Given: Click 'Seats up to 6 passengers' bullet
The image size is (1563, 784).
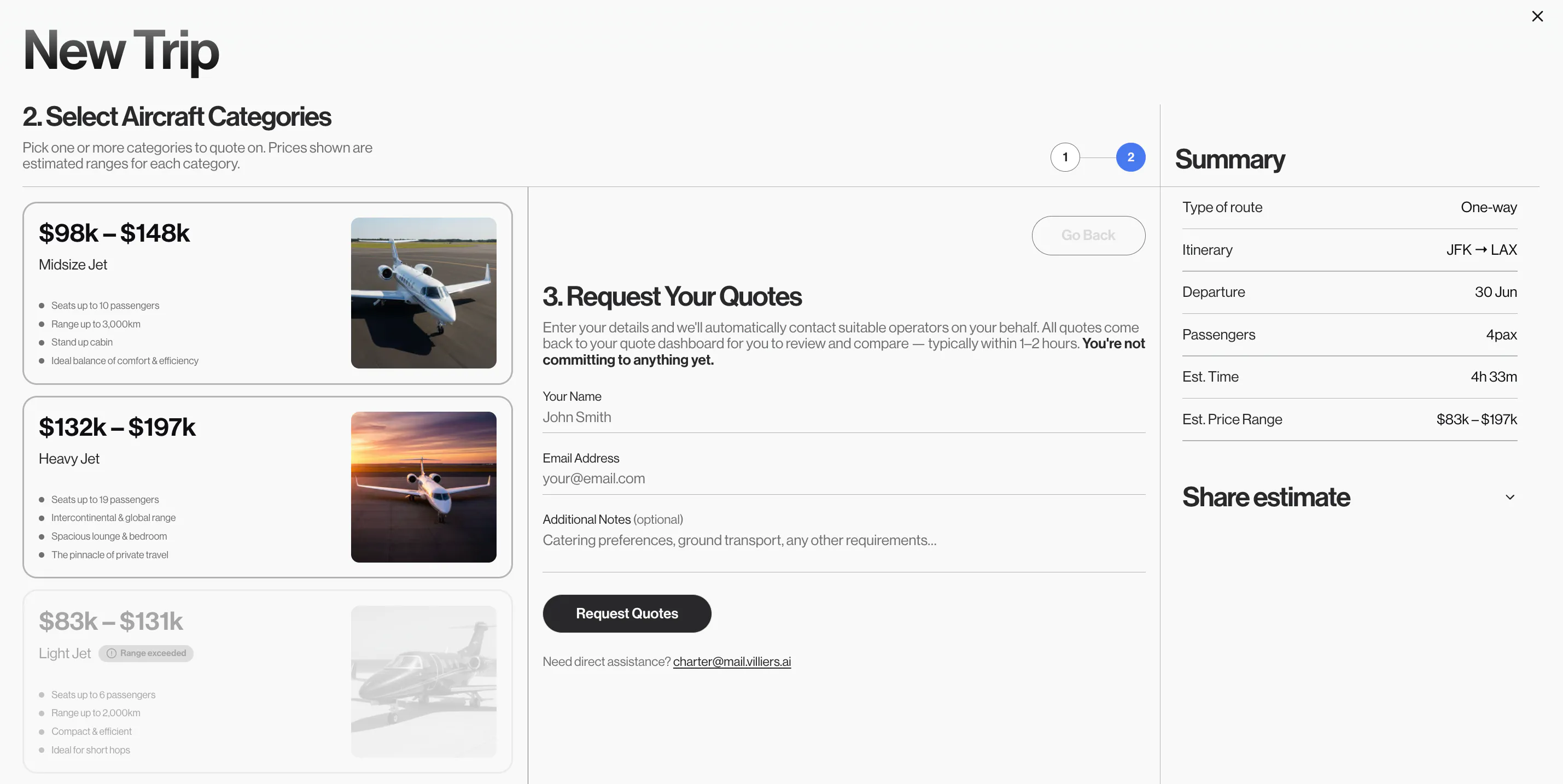Looking at the screenshot, I should tap(103, 695).
